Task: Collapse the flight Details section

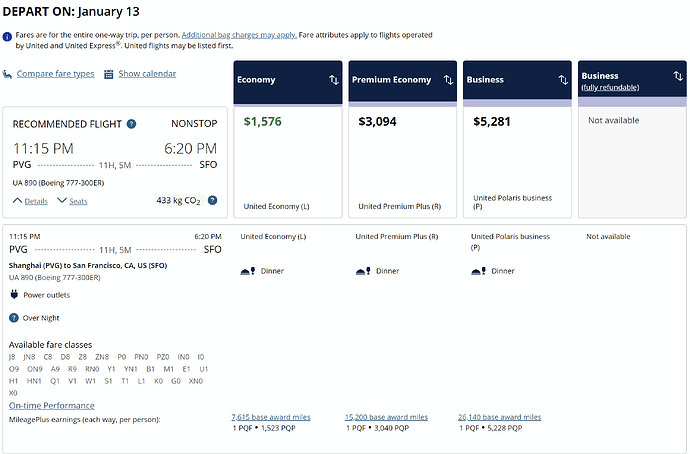Action: click(x=30, y=201)
